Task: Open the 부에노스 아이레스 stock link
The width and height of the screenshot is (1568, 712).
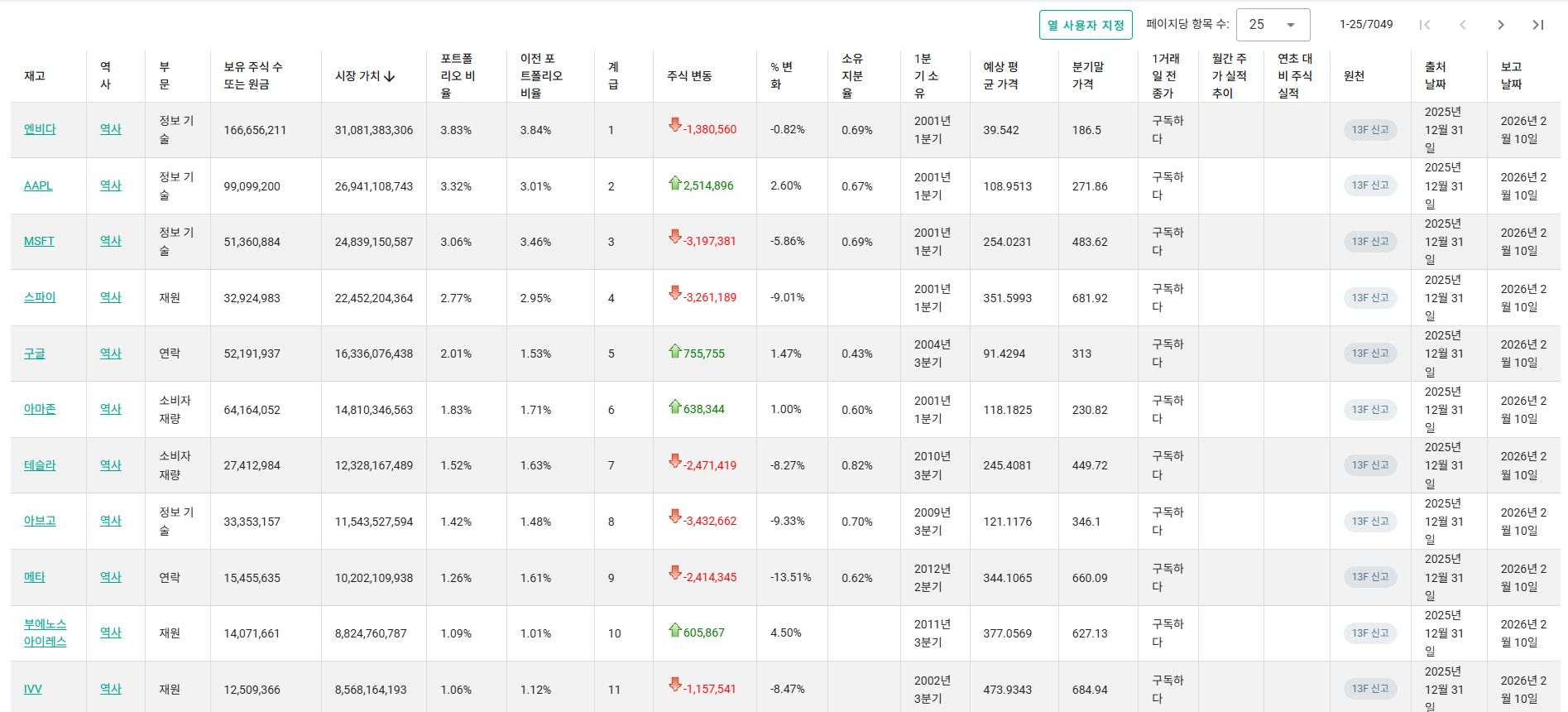Action: pyautogui.click(x=45, y=633)
